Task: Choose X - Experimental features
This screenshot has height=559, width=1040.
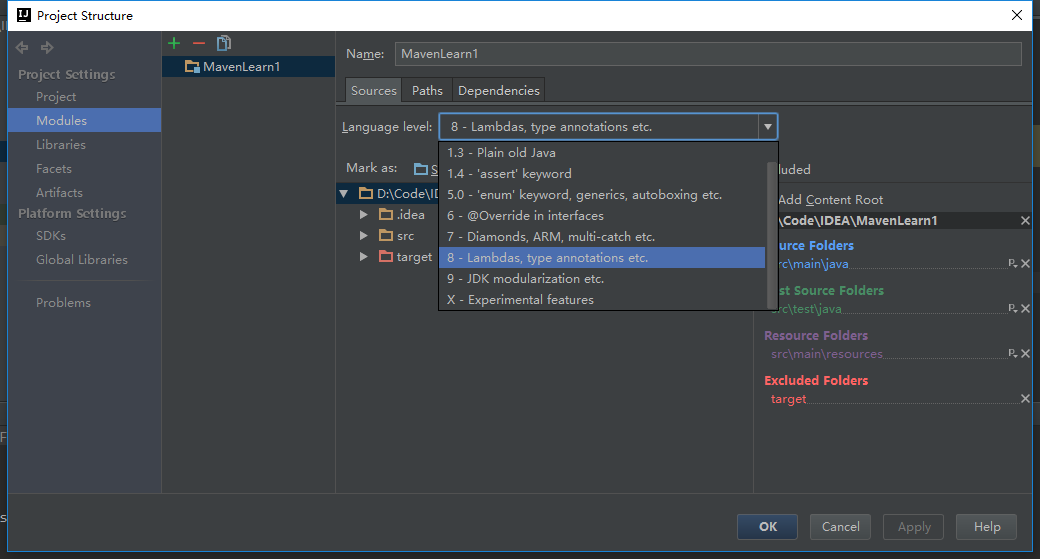Action: click(x=602, y=300)
